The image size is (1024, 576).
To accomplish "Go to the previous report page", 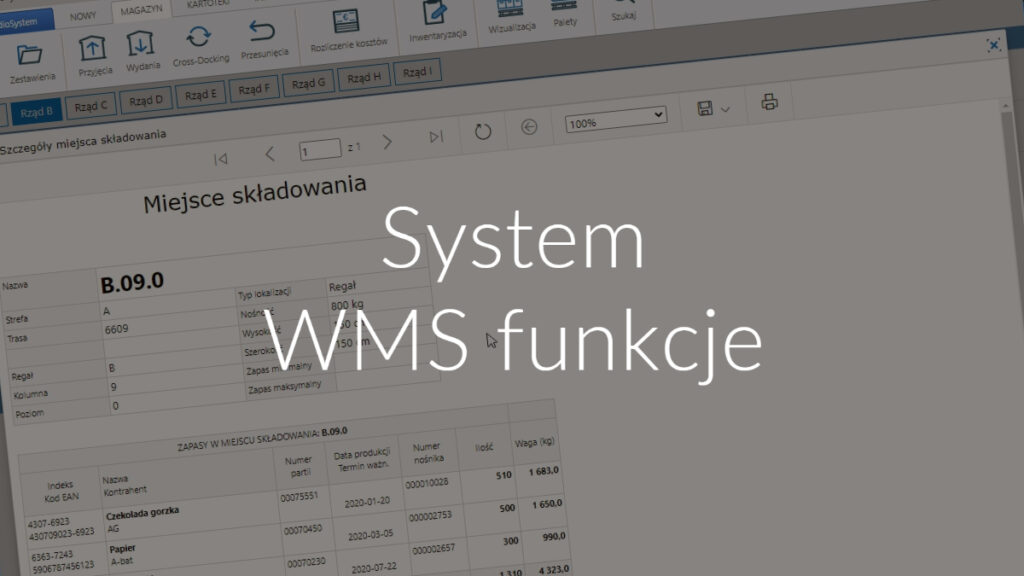I will click(270, 154).
